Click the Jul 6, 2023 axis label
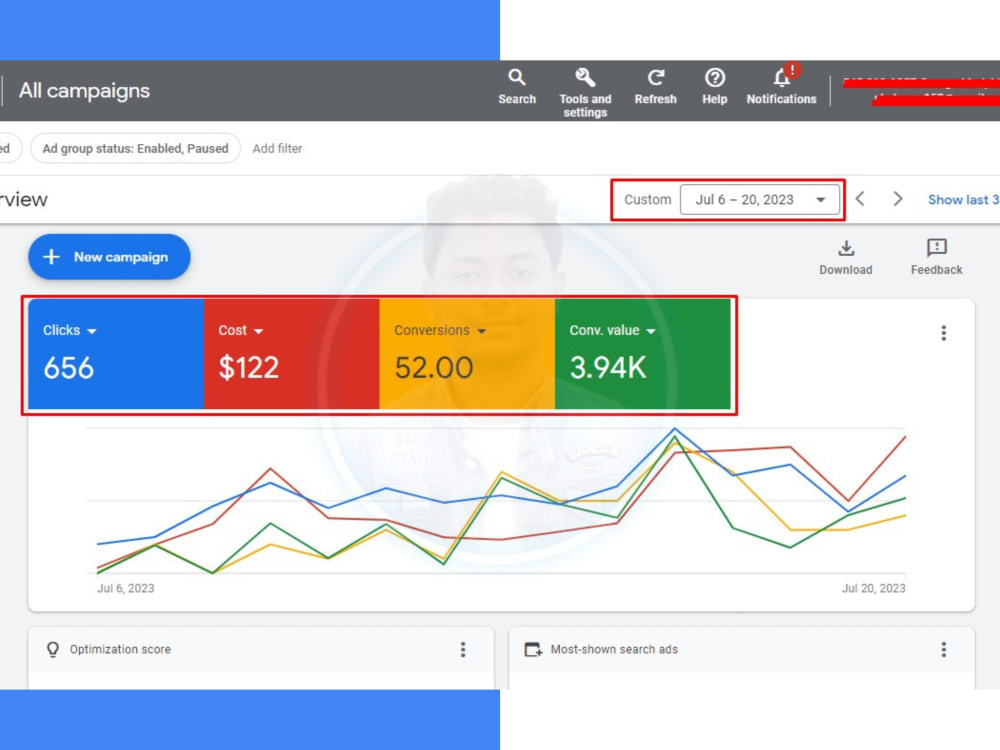1000x750 pixels. click(x=126, y=588)
